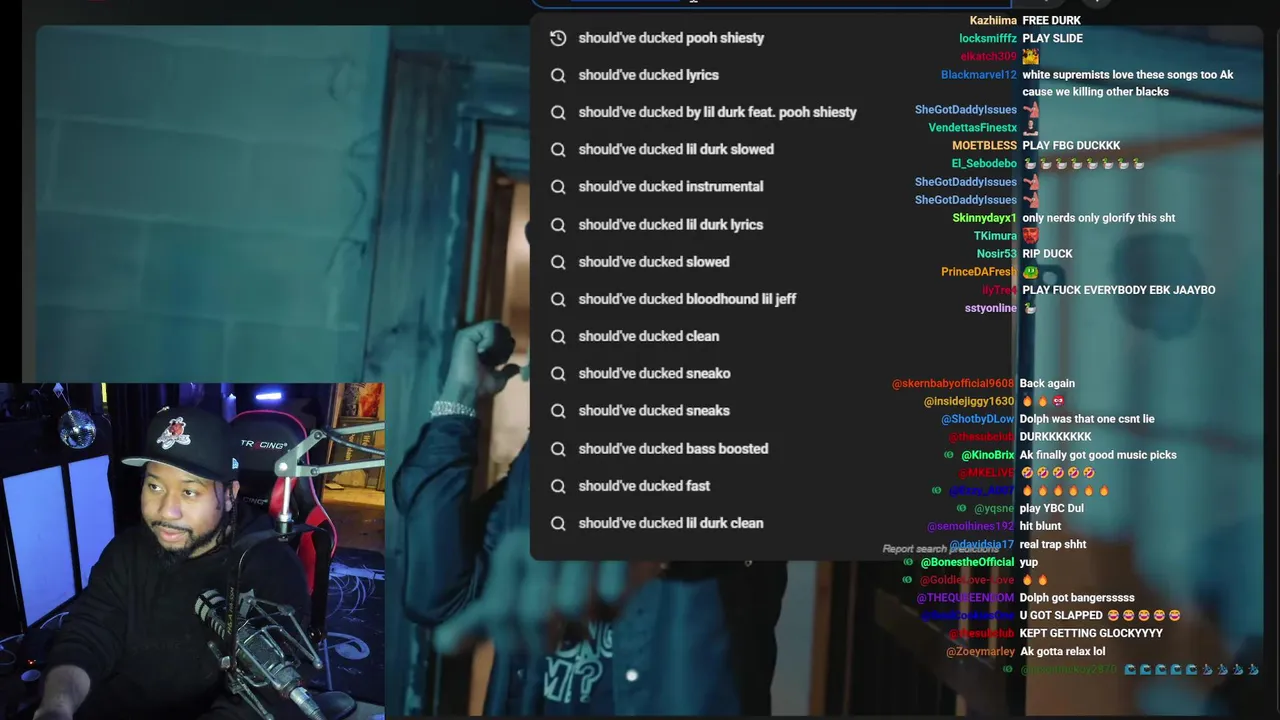Click magnifier icon beside "lil durk slowed"
The height and width of the screenshot is (720, 1280).
[558, 149]
